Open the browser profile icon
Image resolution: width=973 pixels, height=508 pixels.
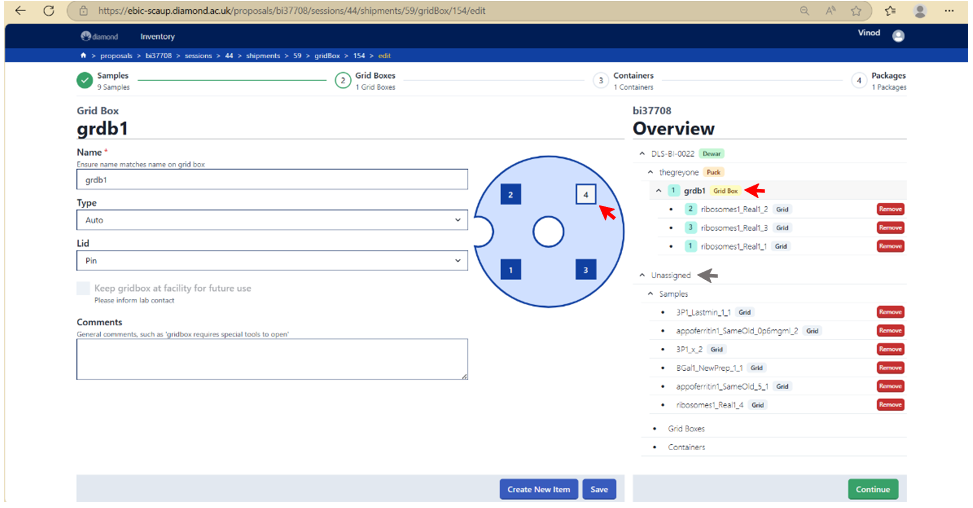920,11
